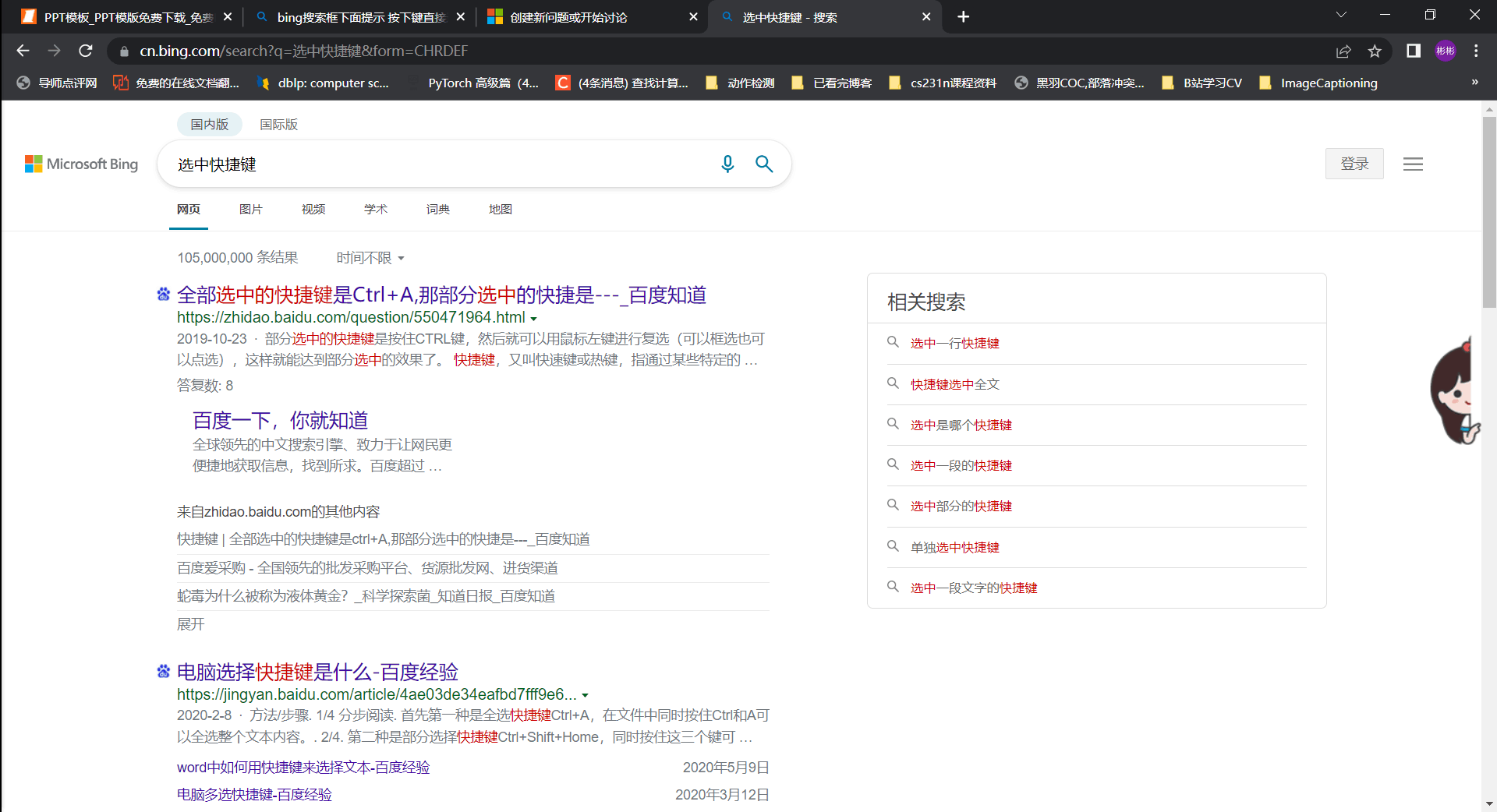Screen dimensions: 1497x812
Task: Expand the jingyan.baidu.com URL dropdown arrow
Action: [585, 695]
